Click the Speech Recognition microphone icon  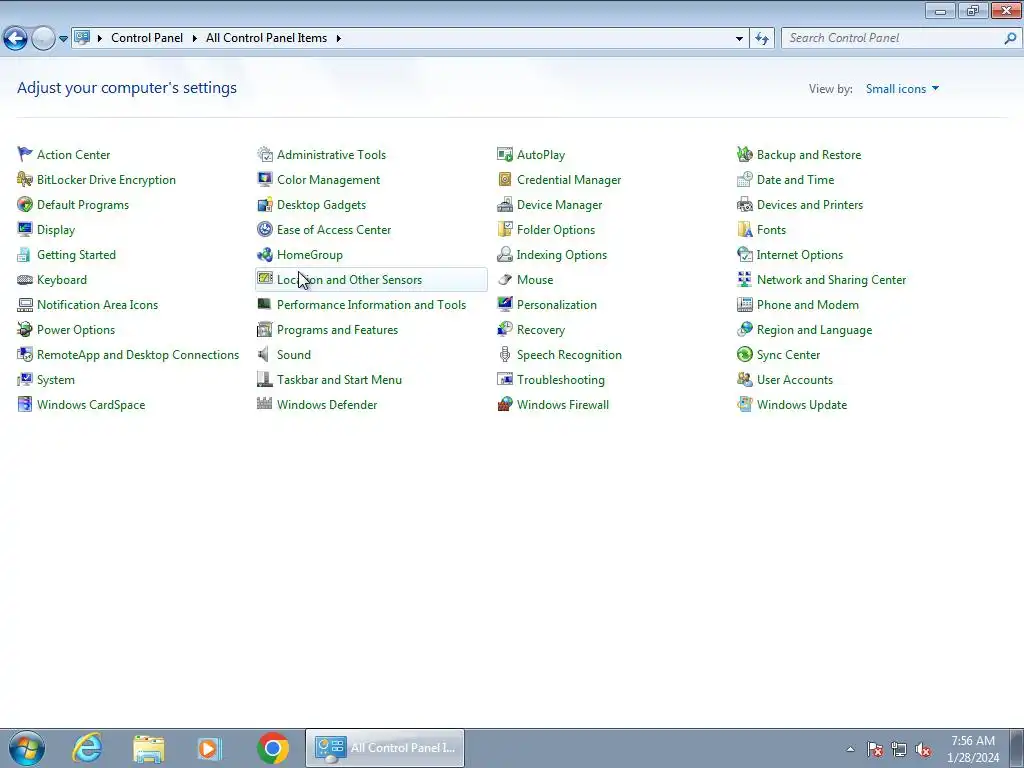click(505, 355)
